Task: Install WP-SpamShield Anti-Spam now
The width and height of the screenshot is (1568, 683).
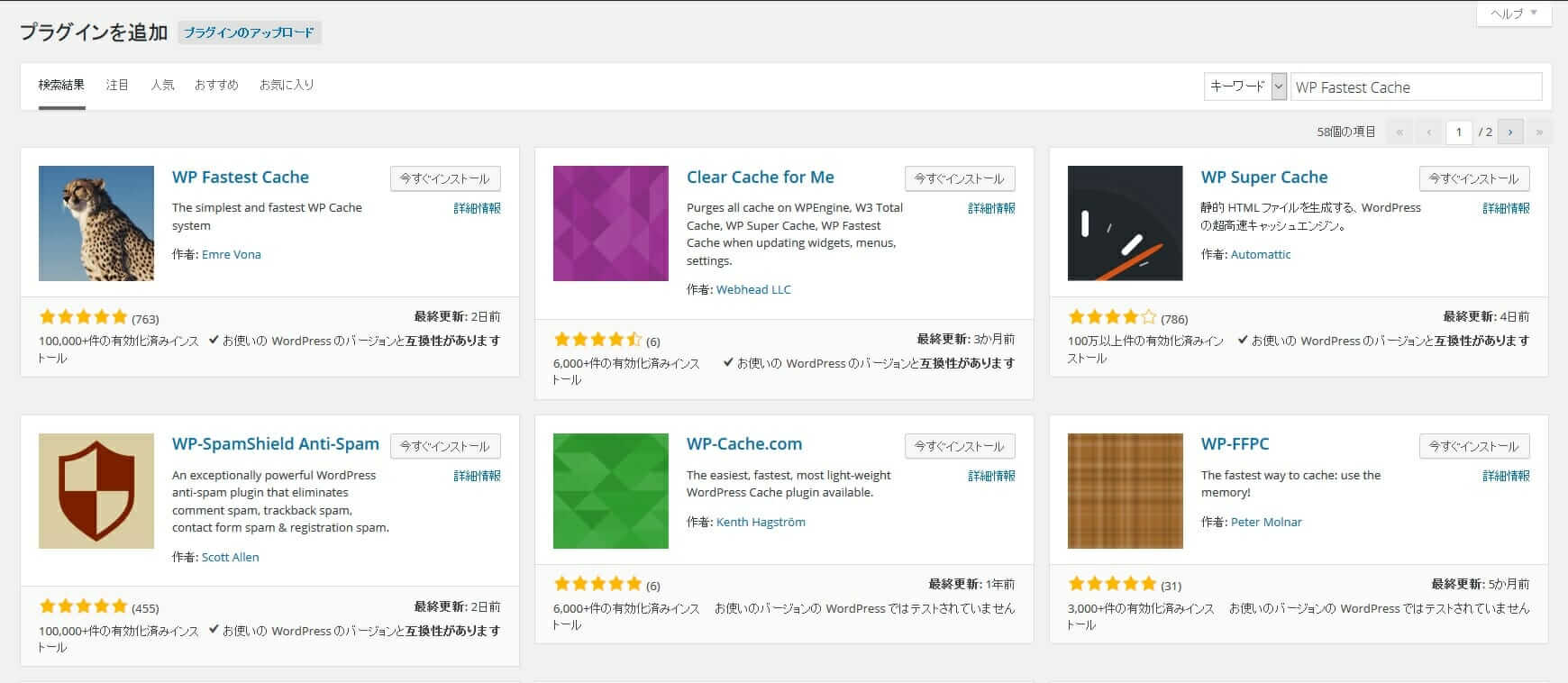Action: click(x=445, y=446)
